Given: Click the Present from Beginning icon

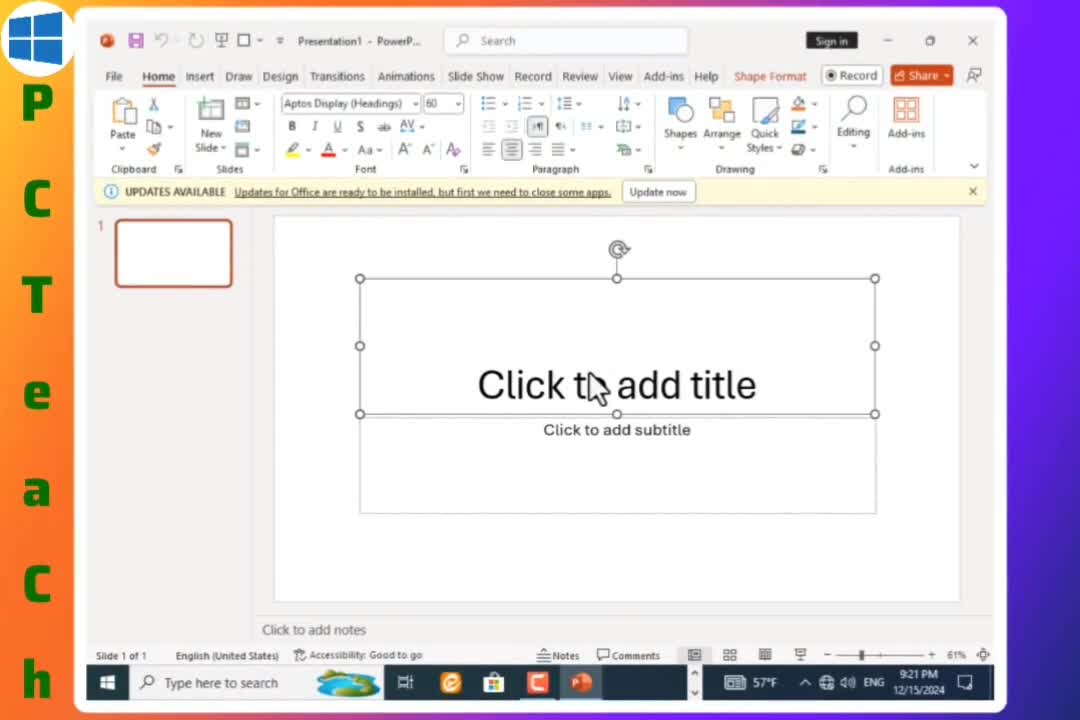Looking at the screenshot, I should click(x=221, y=41).
